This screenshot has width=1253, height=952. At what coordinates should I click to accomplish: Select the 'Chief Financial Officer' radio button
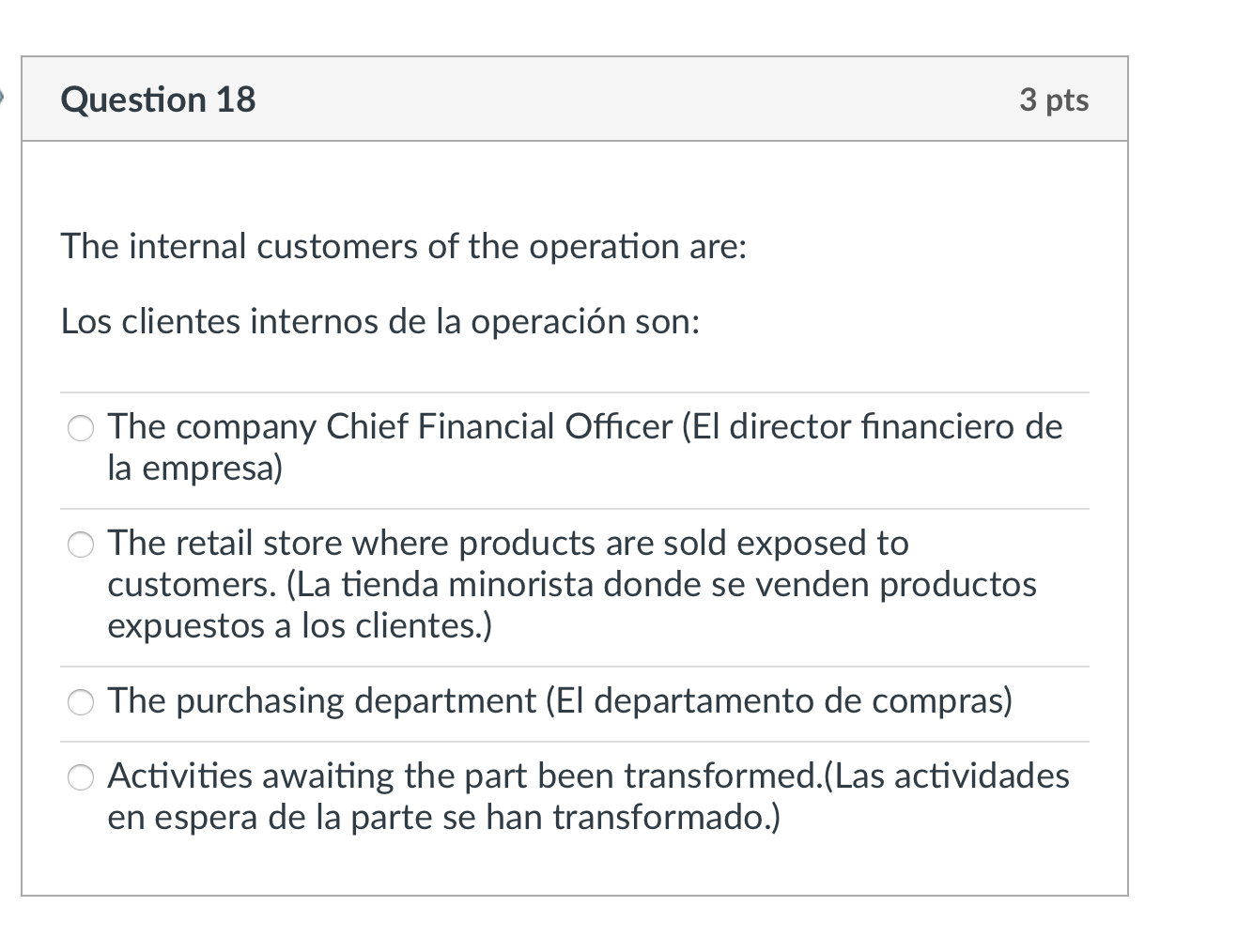tap(81, 427)
